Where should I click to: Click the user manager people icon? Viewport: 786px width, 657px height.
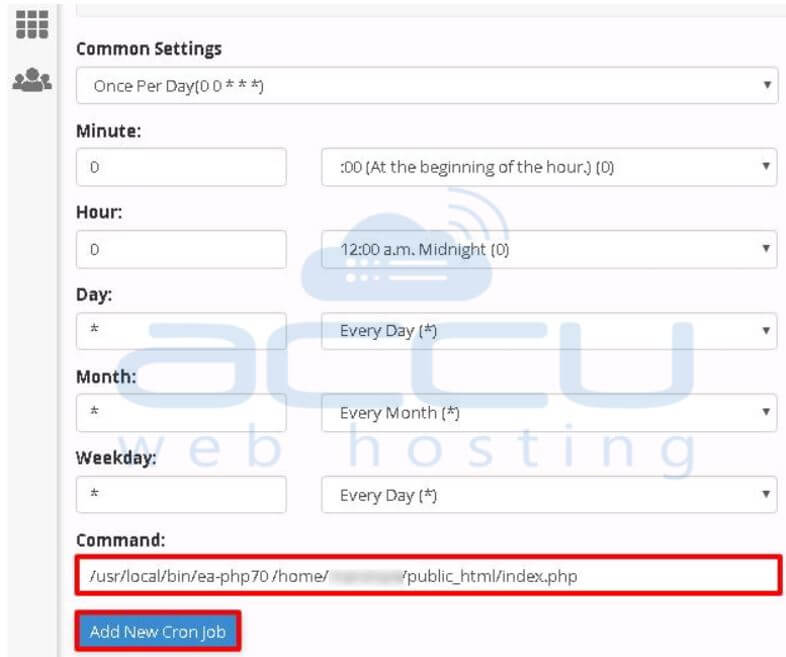32,81
